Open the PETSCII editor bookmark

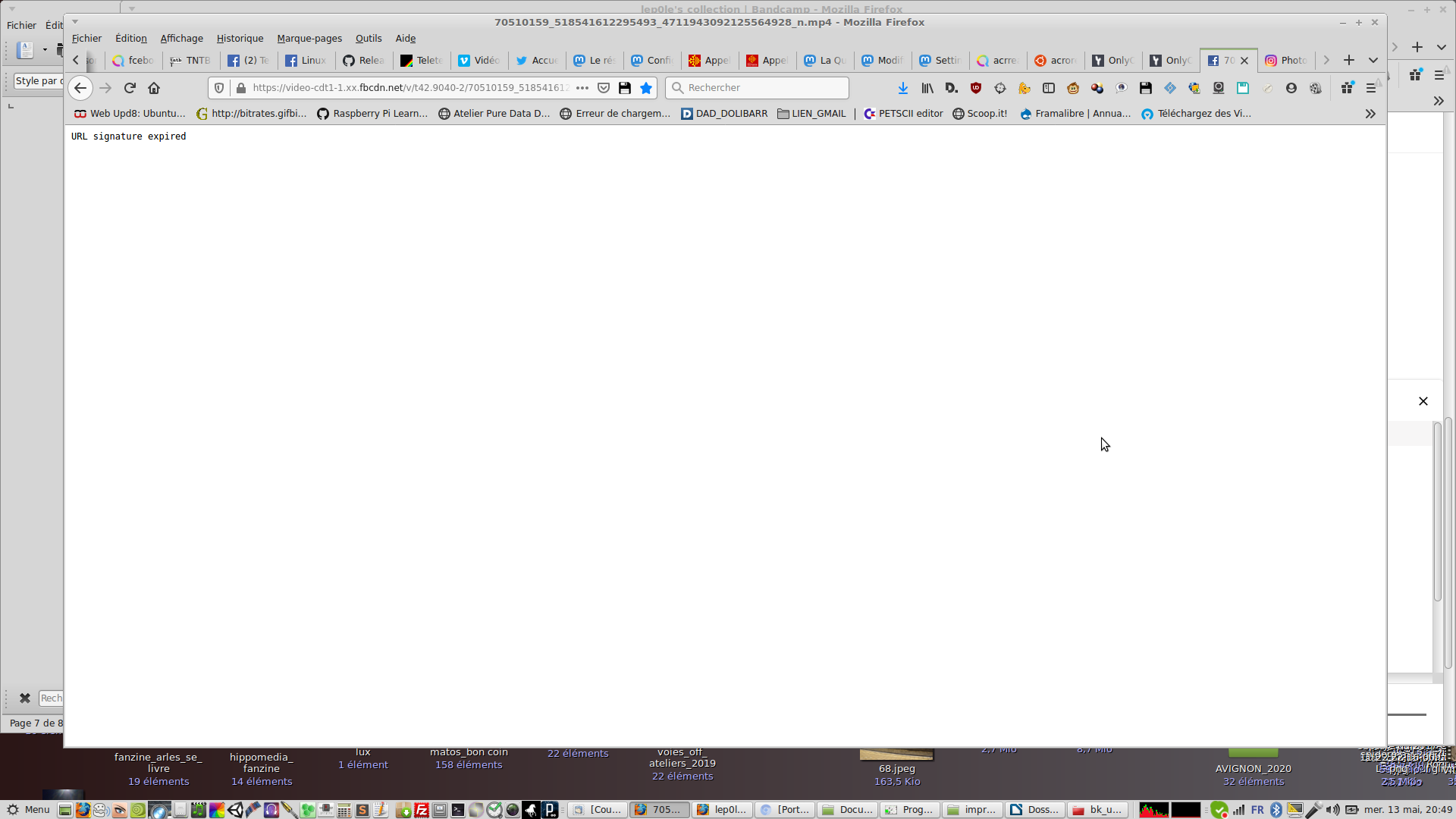click(x=903, y=114)
